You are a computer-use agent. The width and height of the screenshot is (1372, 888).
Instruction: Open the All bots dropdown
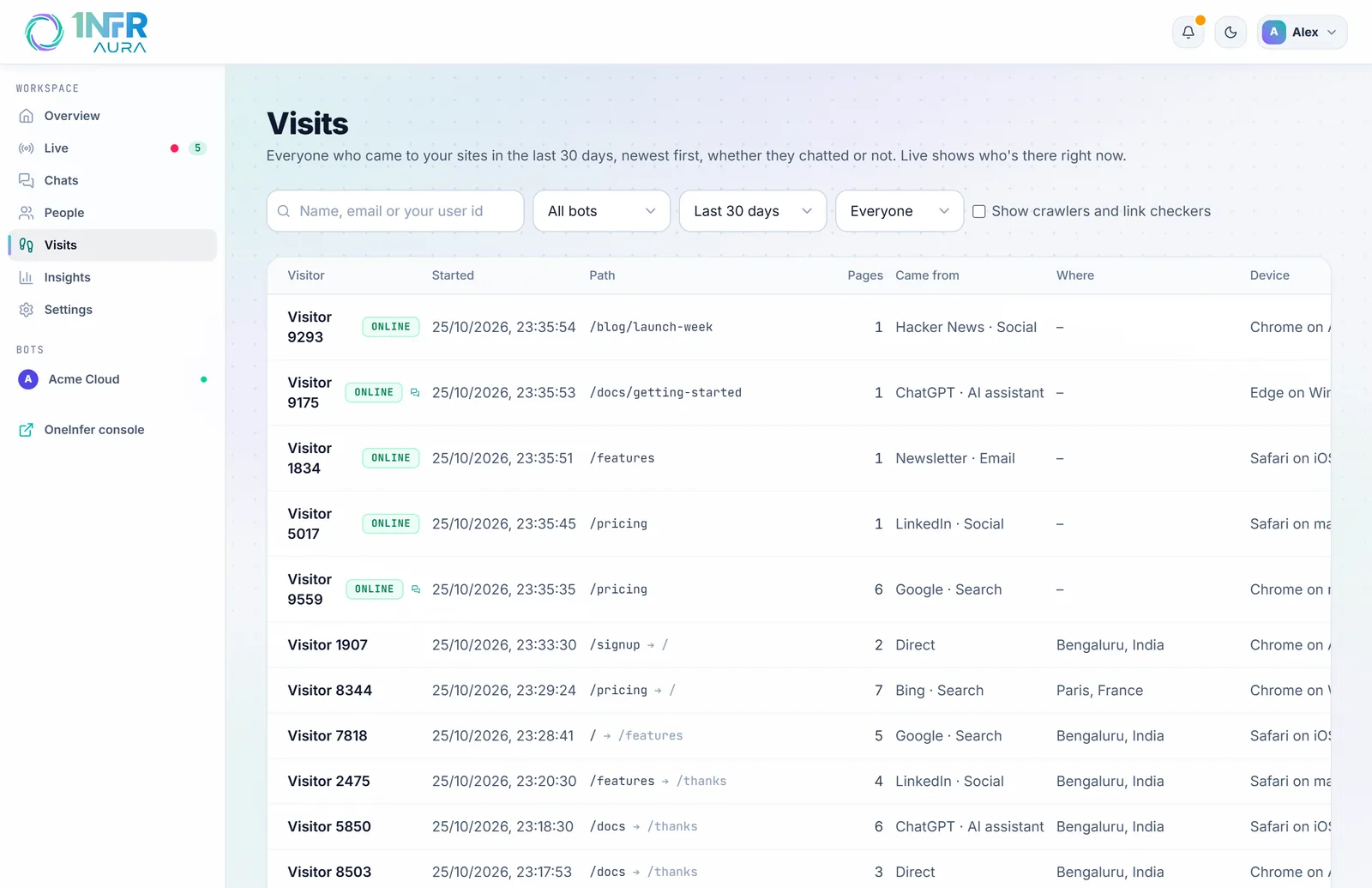click(602, 211)
